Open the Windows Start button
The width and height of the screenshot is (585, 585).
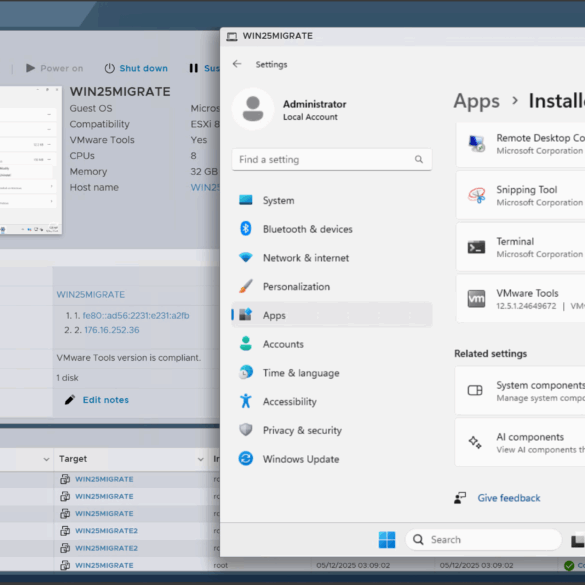click(387, 539)
